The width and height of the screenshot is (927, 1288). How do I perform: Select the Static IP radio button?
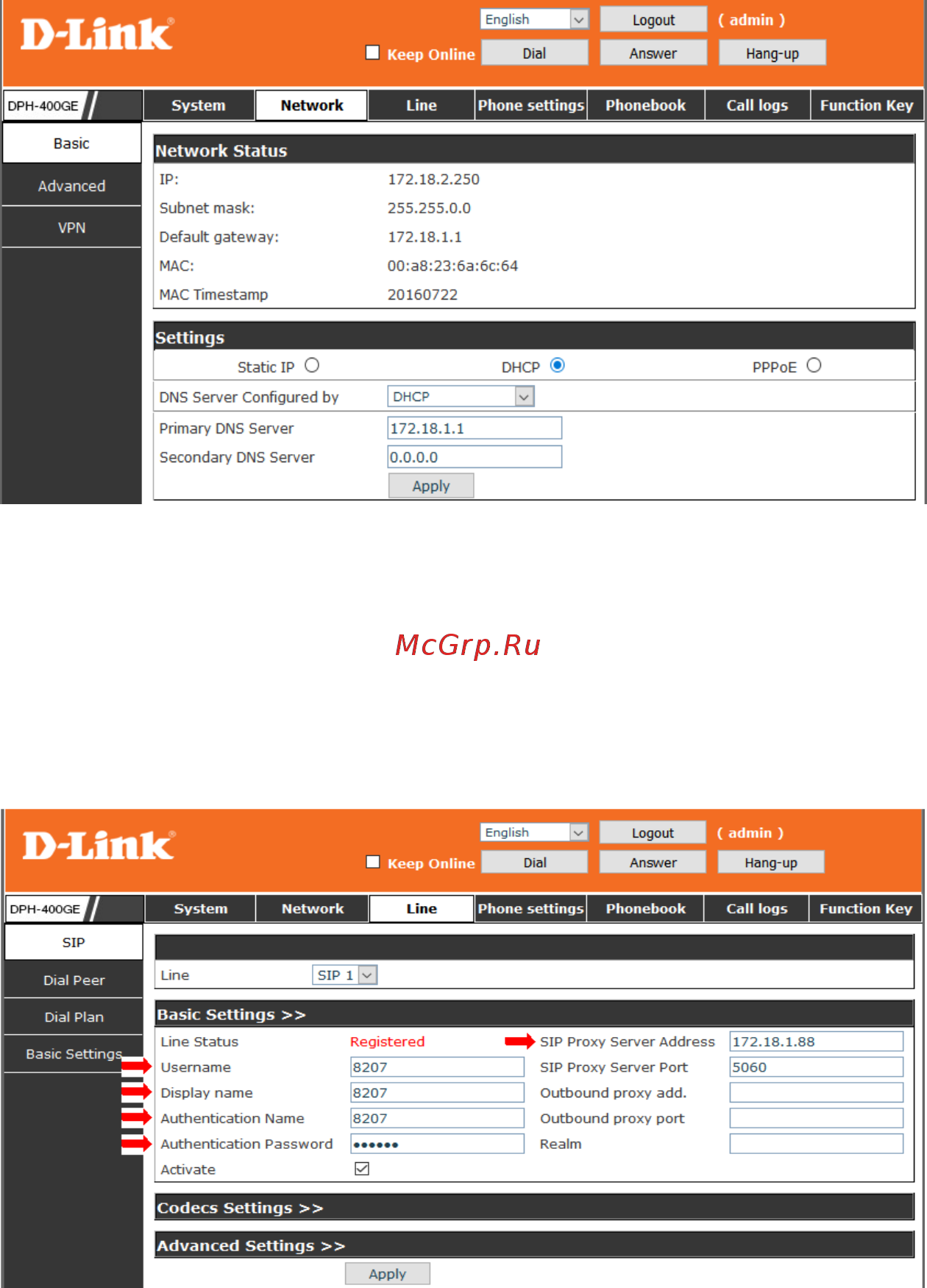[x=312, y=365]
